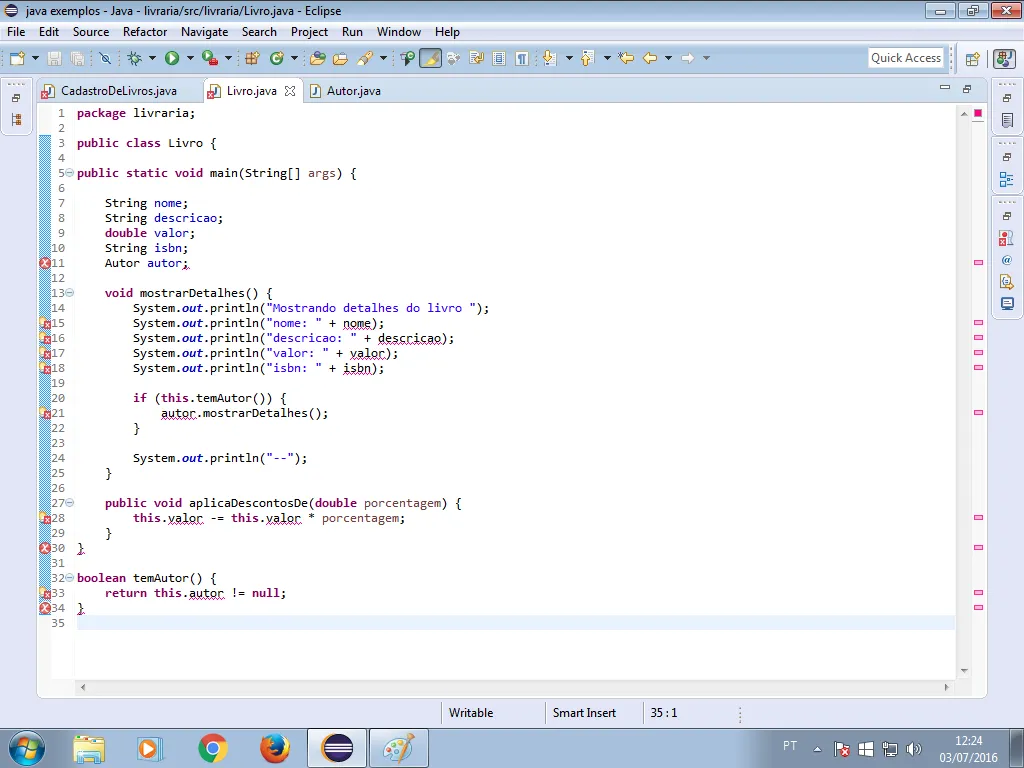Collapse the main method fold at line 5
Screen dimensions: 1024x768
(69, 173)
